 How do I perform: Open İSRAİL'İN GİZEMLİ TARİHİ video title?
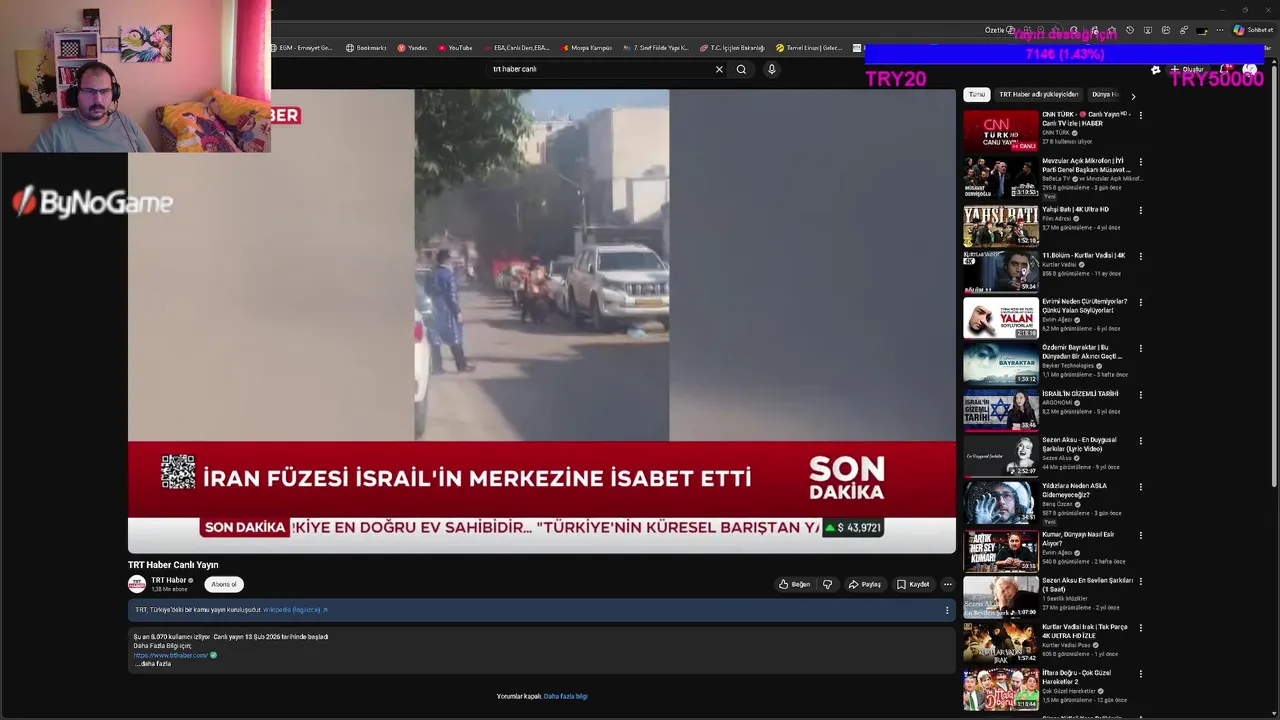click(1080, 393)
